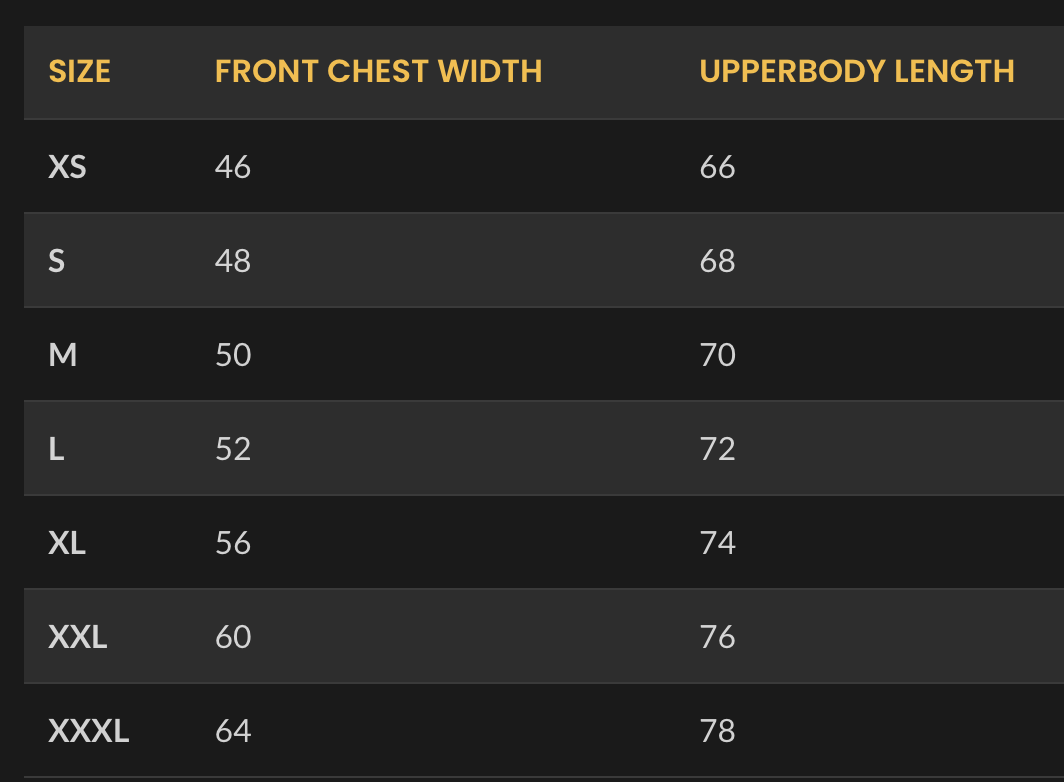Select the S size row label
Viewport: 1064px width, 782px height.
(x=56, y=261)
